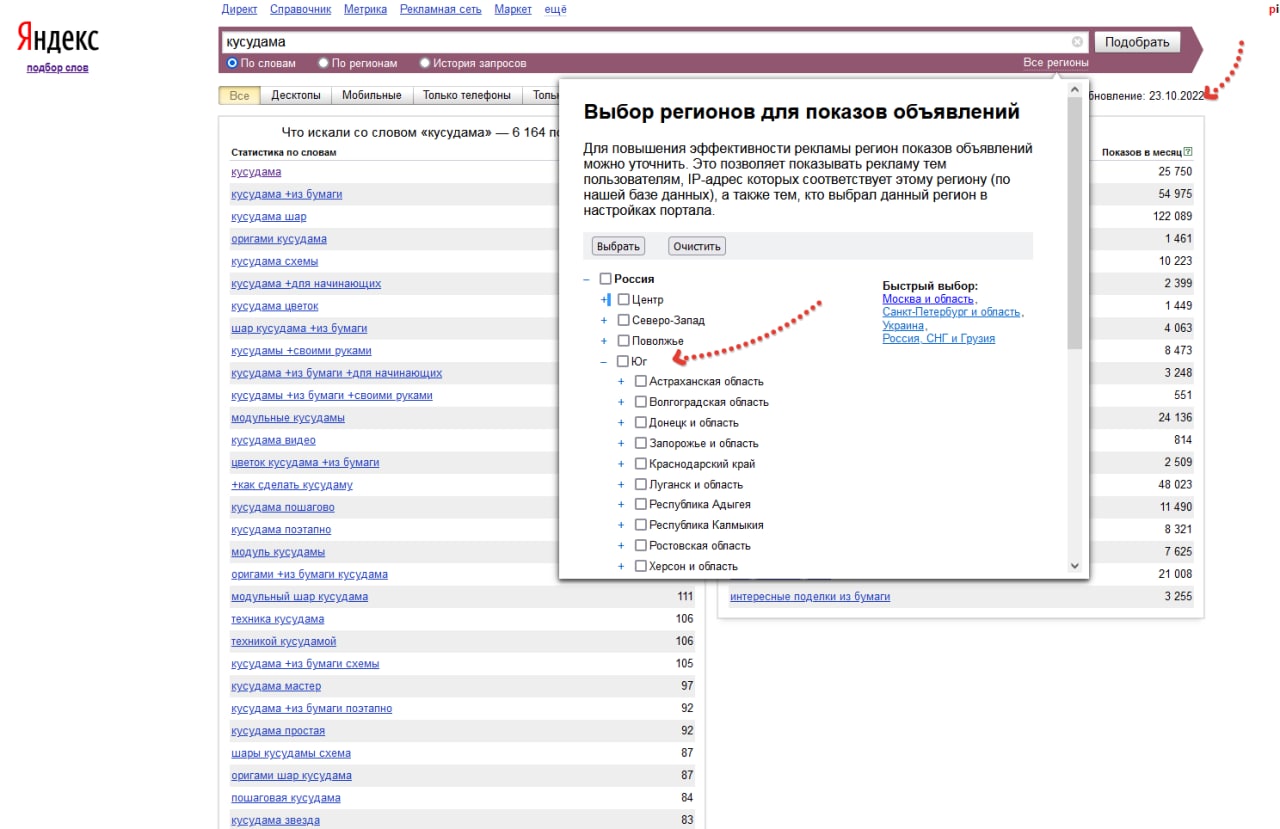Image resolution: width=1280 pixels, height=829 pixels.
Task: Open Директ in top navigation
Action: (x=239, y=9)
